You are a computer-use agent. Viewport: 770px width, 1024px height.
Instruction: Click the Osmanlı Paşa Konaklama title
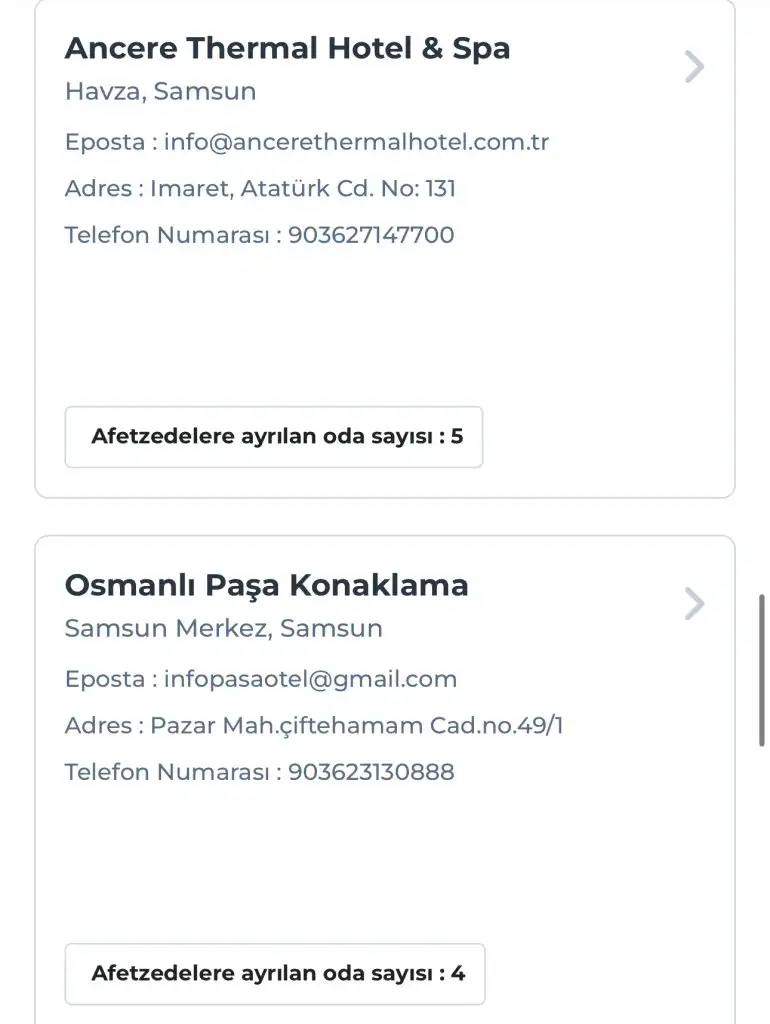pos(266,585)
